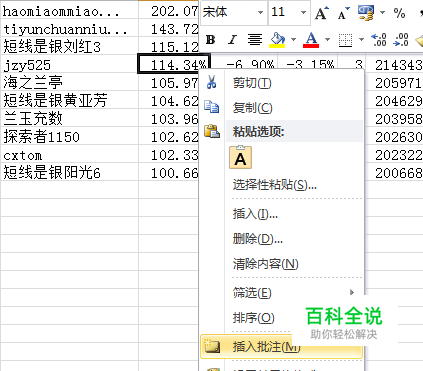Increase decimal places button
This screenshot has height=371, width=423.
379,40
